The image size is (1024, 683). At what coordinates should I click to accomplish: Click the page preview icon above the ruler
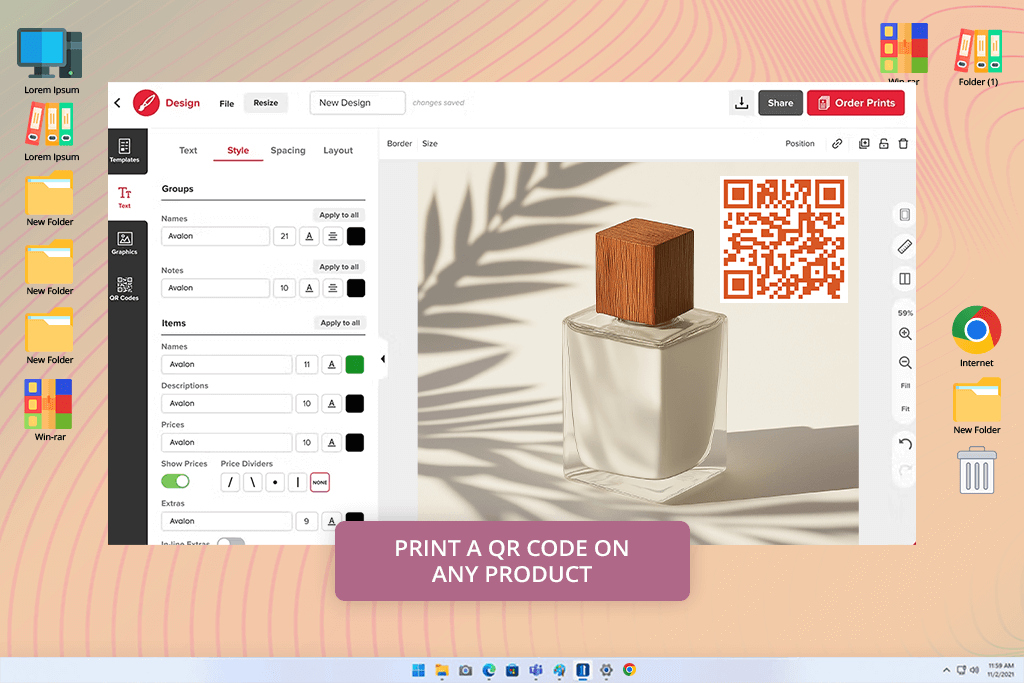[x=904, y=215]
